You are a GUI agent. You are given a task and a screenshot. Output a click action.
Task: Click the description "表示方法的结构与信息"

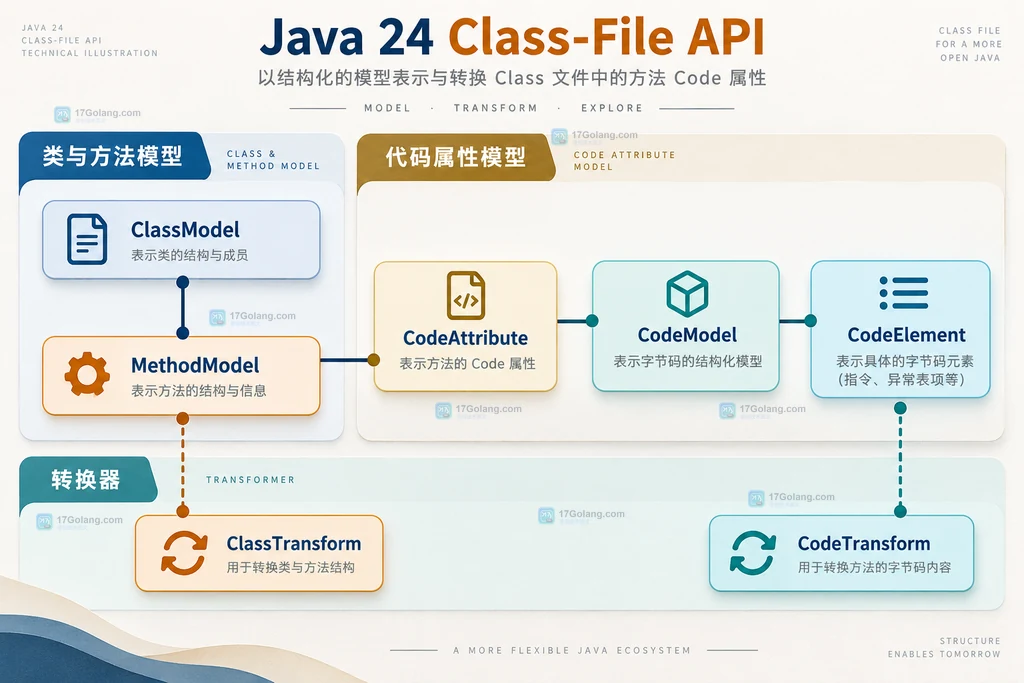pyautogui.click(x=199, y=390)
